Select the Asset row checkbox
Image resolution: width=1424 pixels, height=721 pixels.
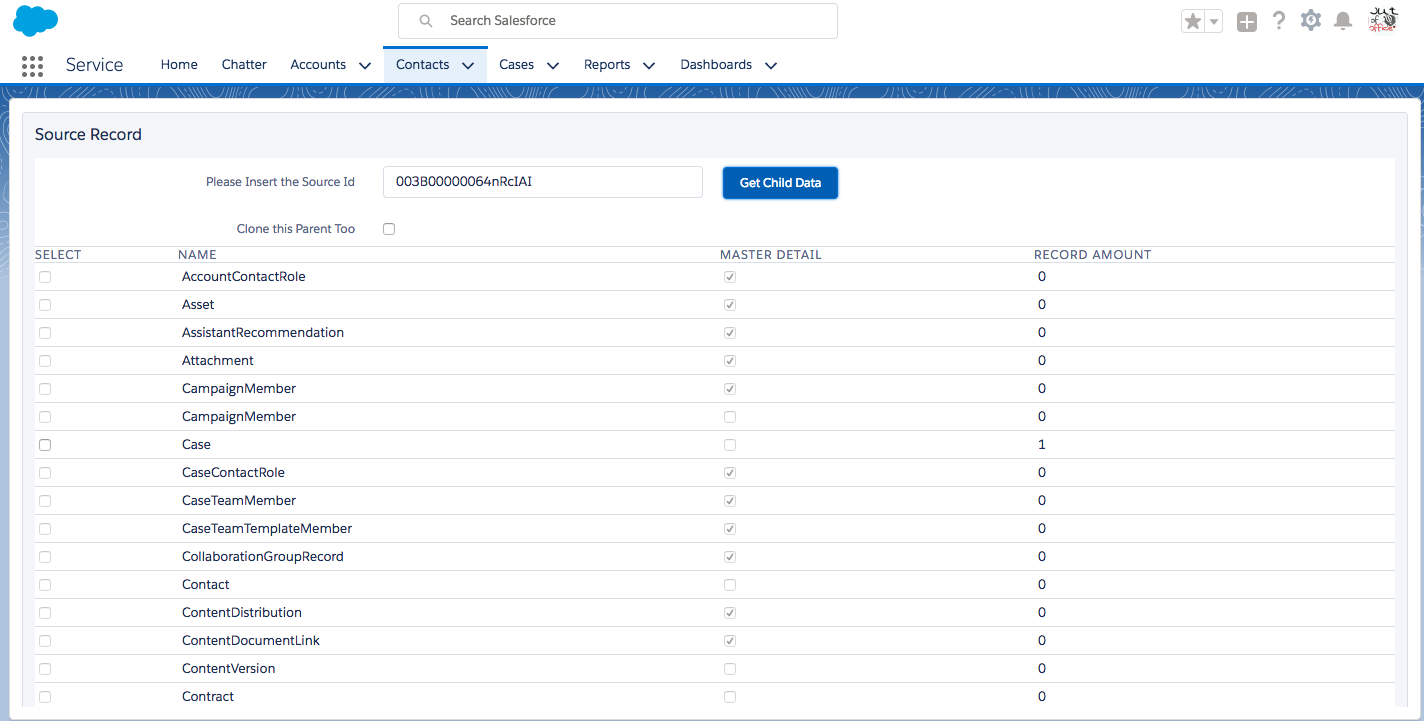(45, 304)
